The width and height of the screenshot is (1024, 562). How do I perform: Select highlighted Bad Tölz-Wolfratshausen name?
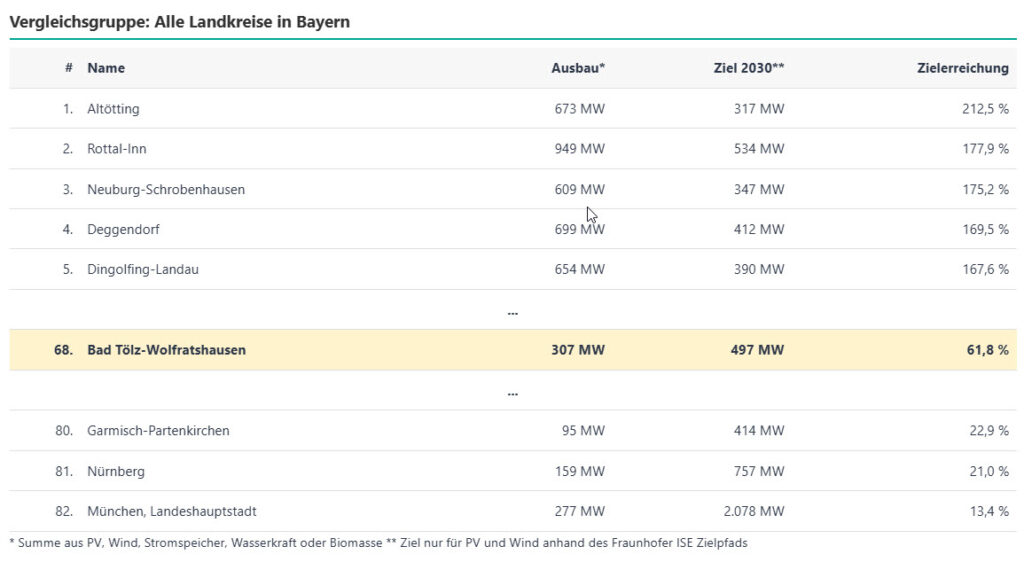click(x=166, y=350)
